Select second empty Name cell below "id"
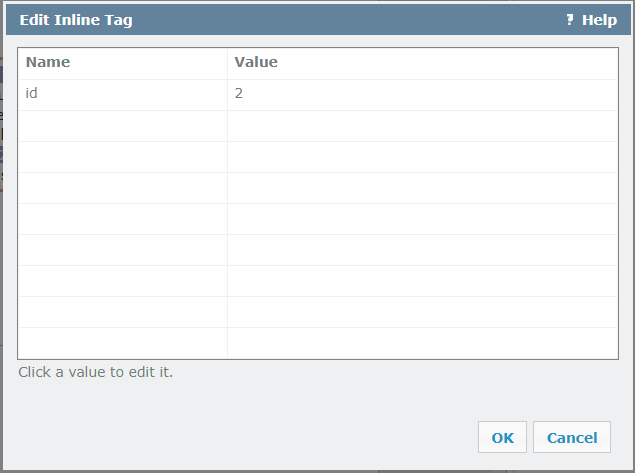Image resolution: width=635 pixels, height=473 pixels. click(122, 156)
